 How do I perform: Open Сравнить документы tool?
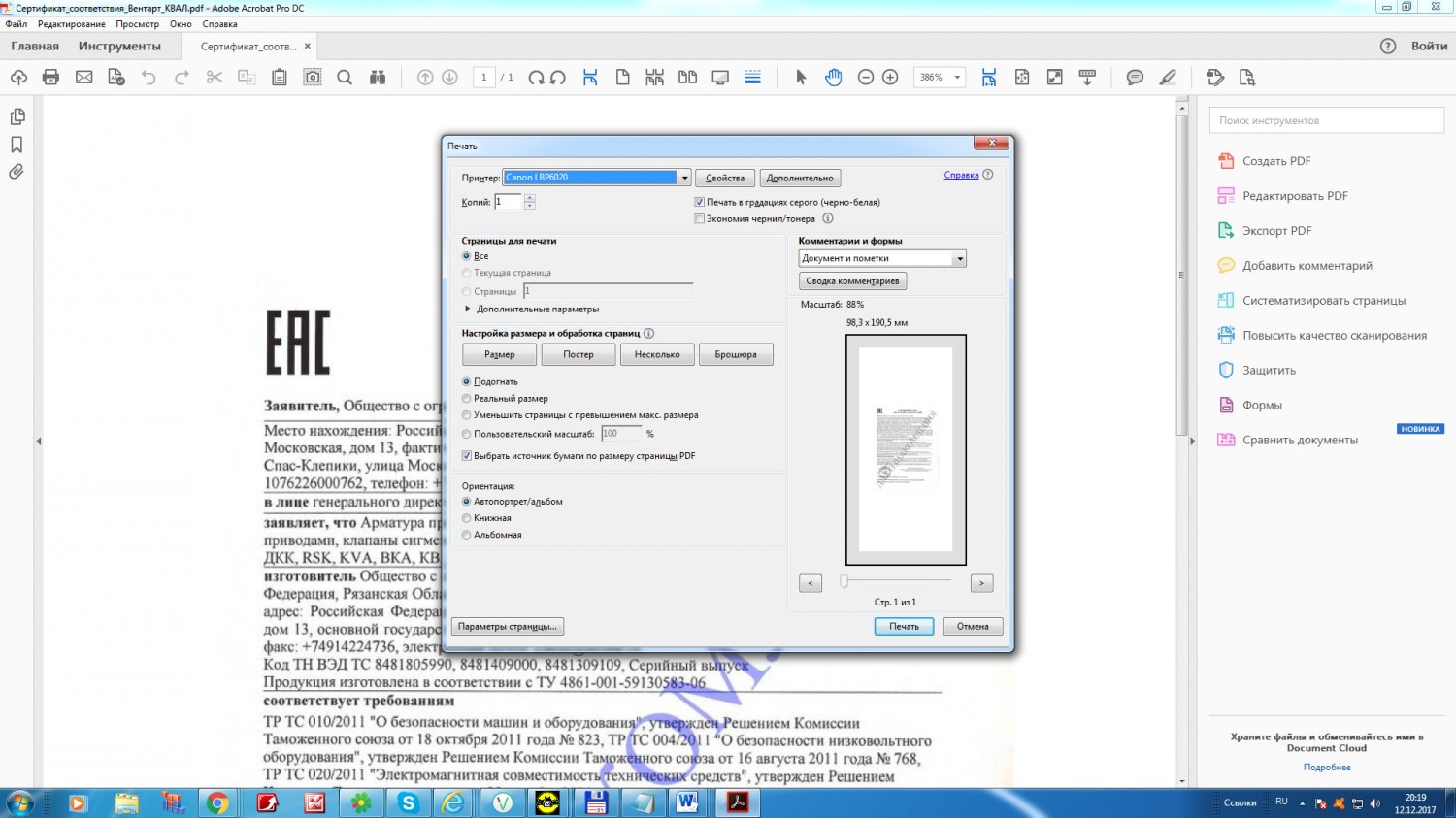point(1300,441)
